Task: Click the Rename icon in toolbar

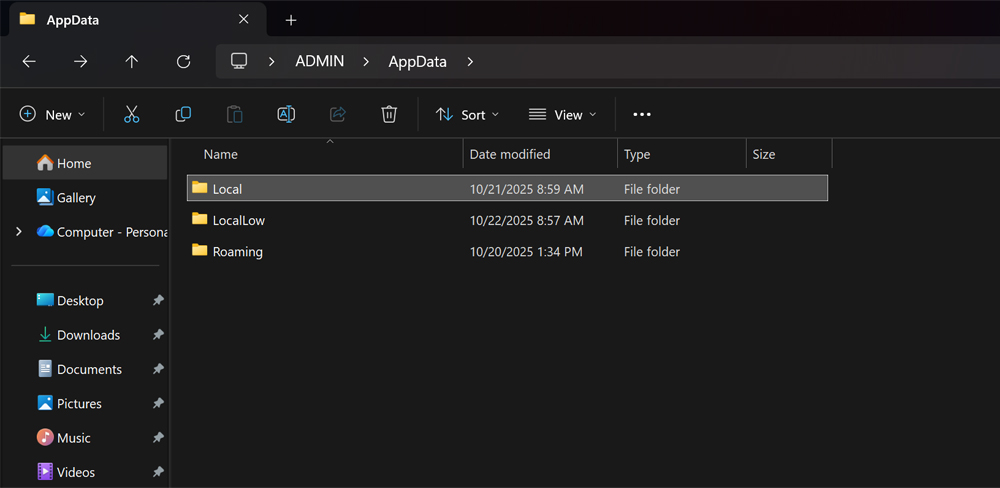Action: coord(286,115)
